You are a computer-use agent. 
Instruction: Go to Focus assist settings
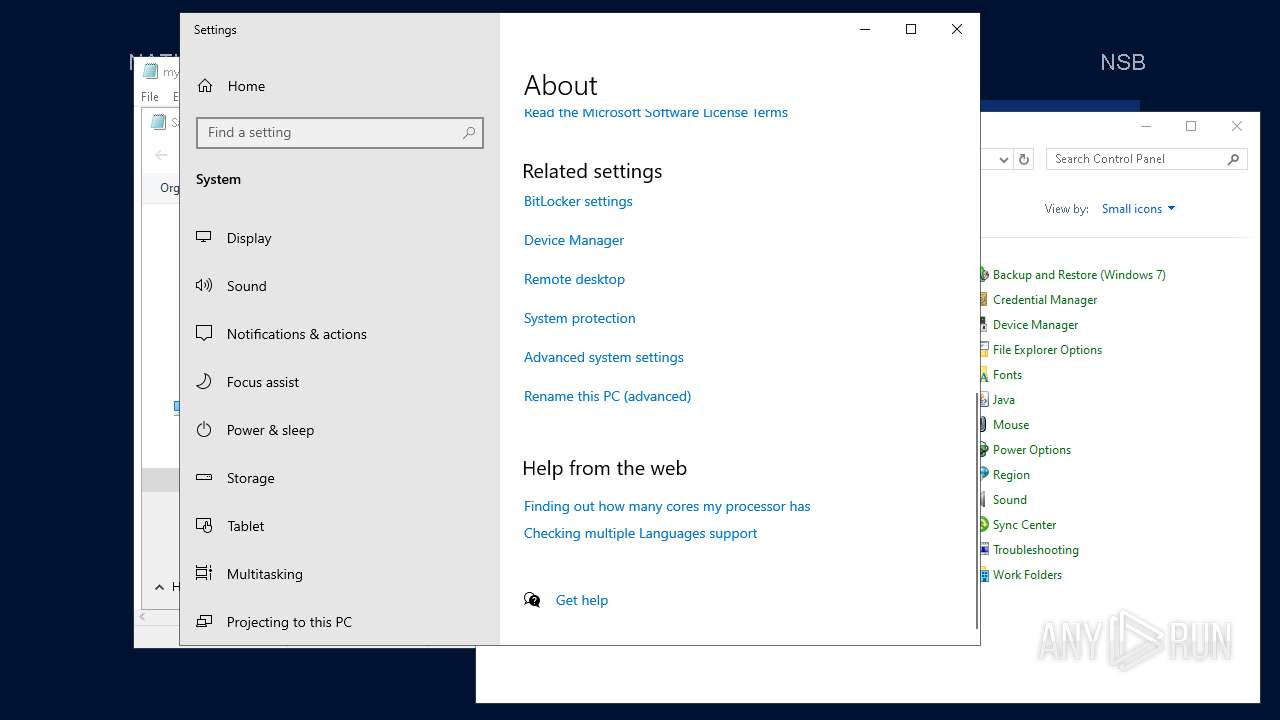(339, 382)
